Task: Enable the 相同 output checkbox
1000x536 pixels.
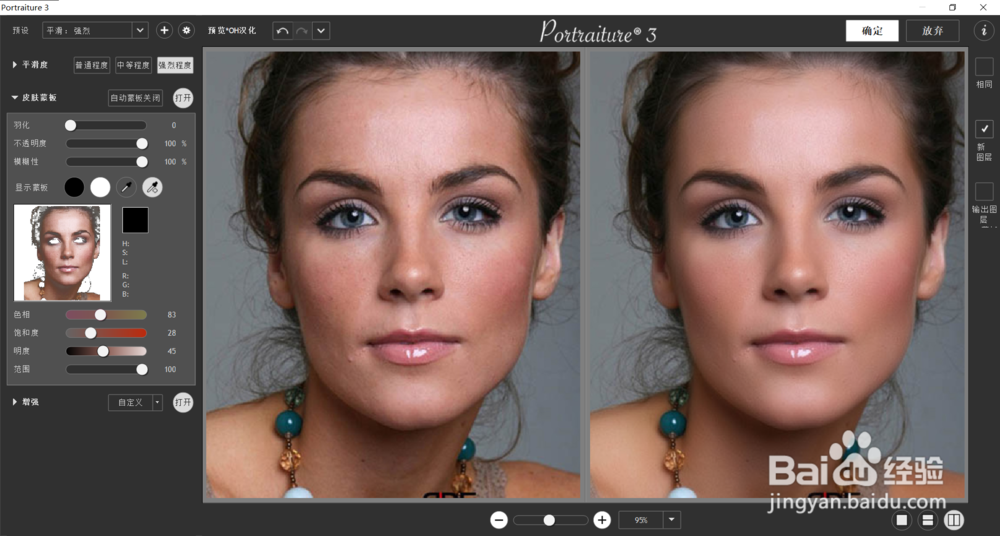Action: point(984,66)
